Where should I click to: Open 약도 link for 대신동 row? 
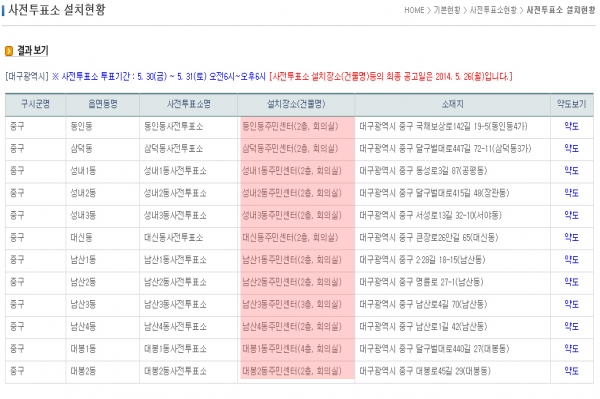[x=571, y=237]
